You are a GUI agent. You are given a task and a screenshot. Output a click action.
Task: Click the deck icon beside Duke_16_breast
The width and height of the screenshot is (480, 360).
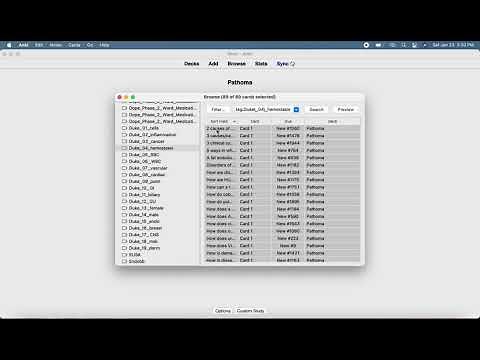pos(124,228)
